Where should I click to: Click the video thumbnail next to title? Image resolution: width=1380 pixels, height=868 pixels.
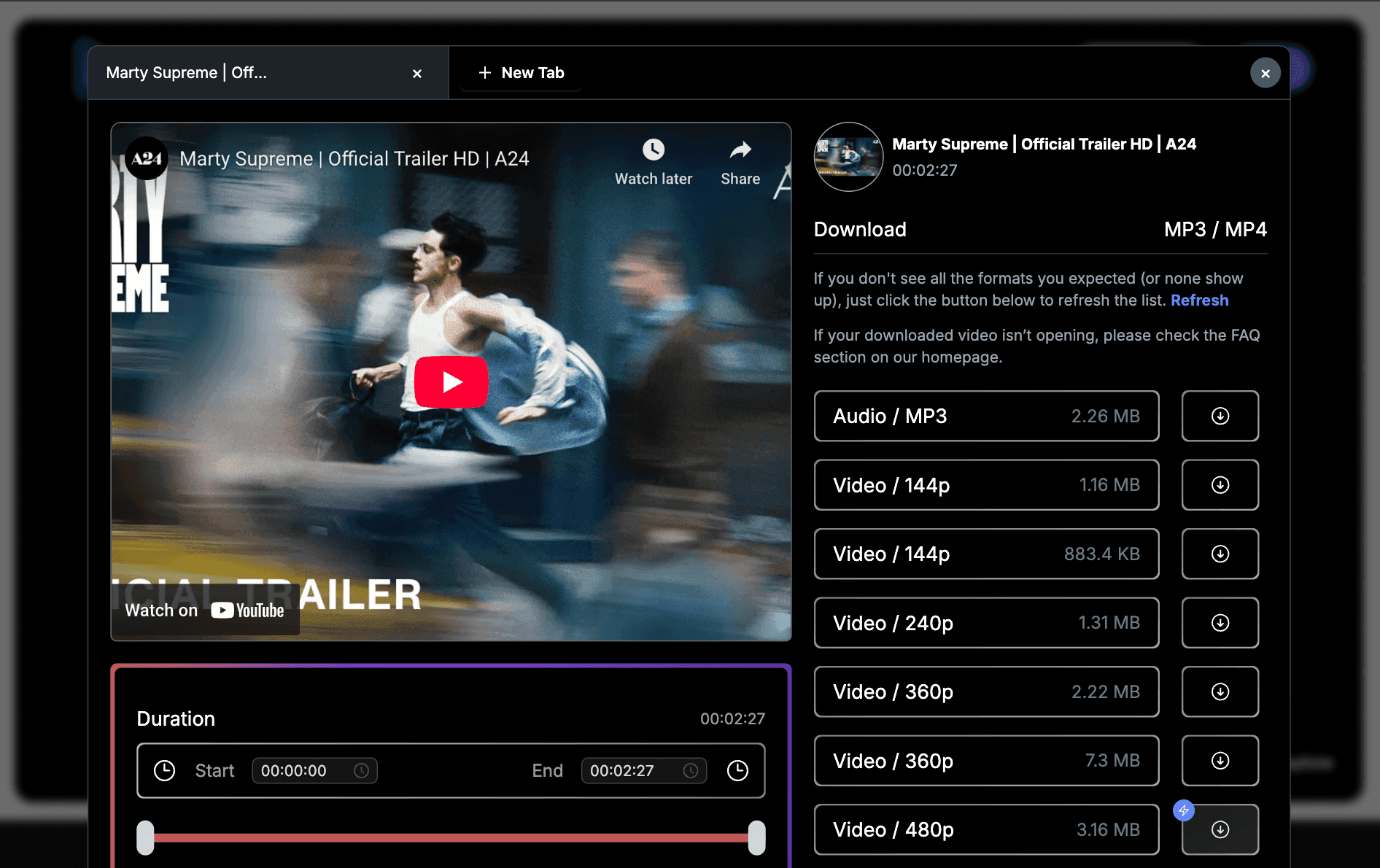coord(848,157)
